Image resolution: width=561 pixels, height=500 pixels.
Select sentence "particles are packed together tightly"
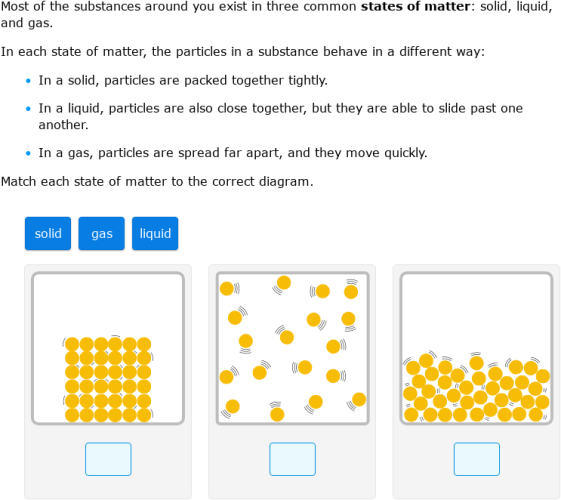pyautogui.click(x=216, y=80)
